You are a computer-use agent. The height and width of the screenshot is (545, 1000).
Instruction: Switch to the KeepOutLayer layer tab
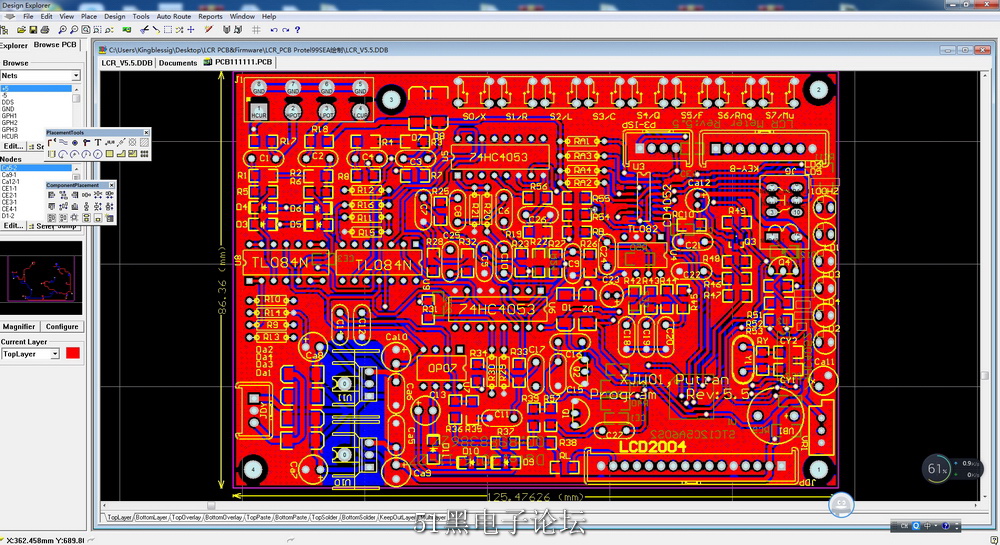(x=397, y=518)
